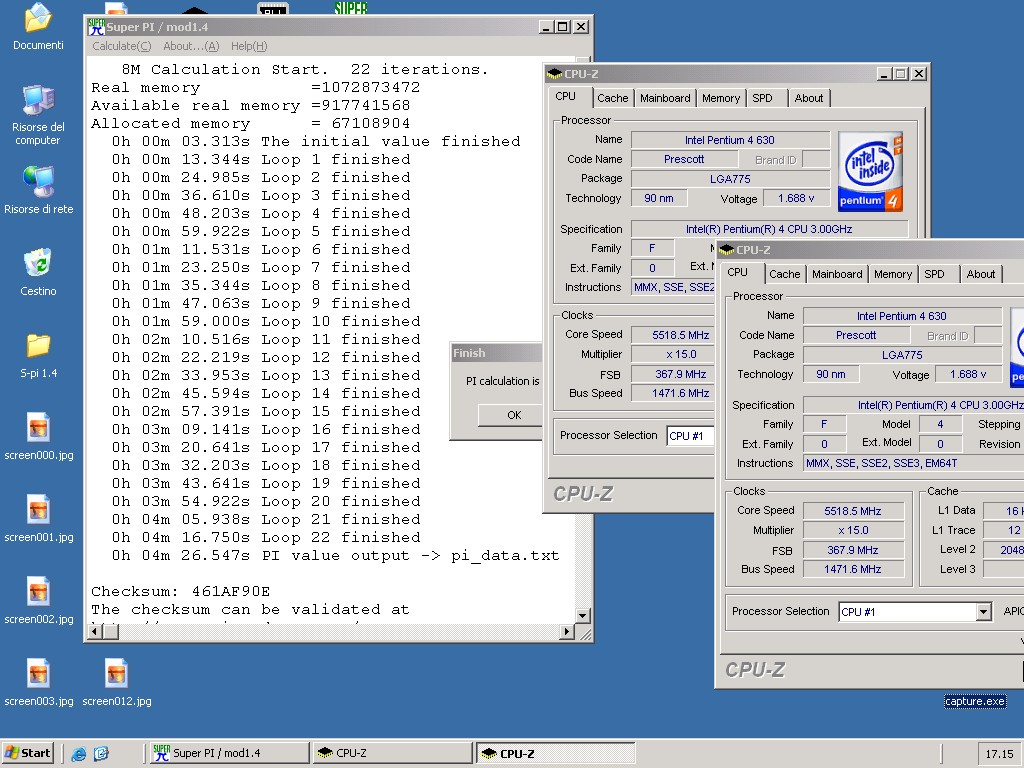This screenshot has width=1024, height=768.
Task: Select the capture.exe desktop item
Action: click(974, 701)
